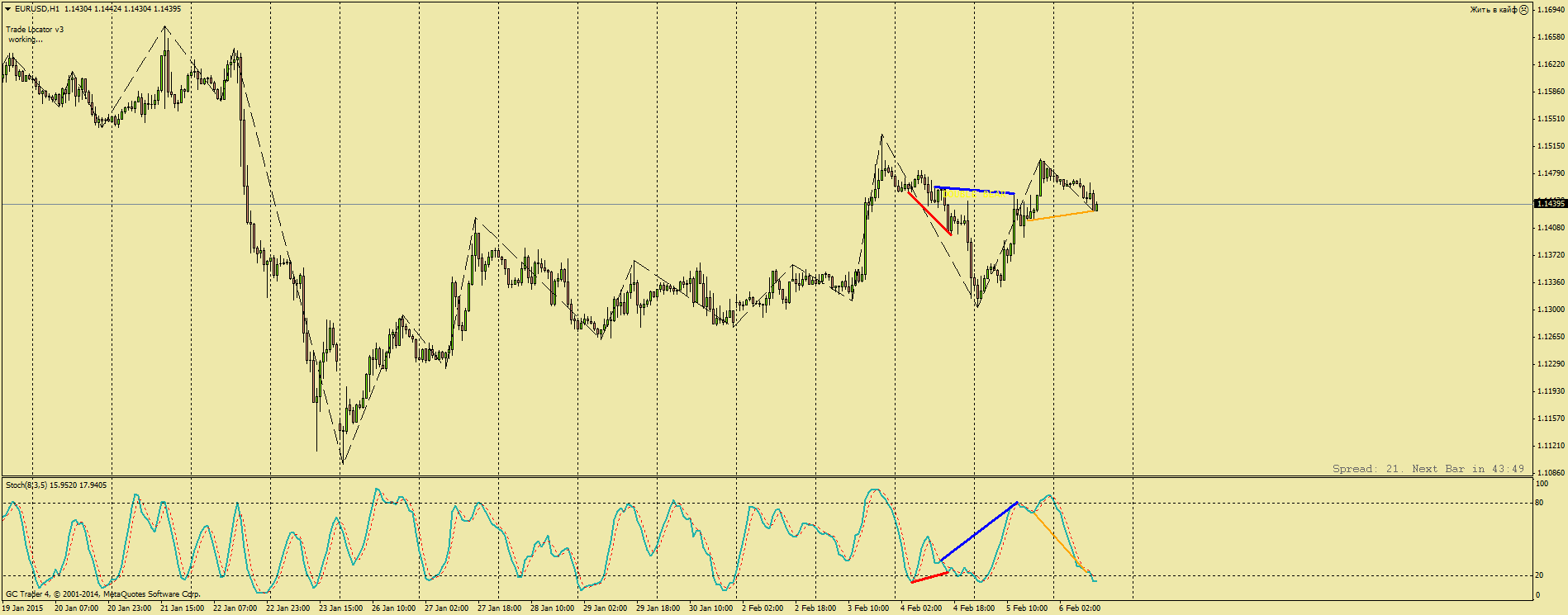The image size is (1568, 615).
Task: Click the 1.13000 price axis label
Action: pyautogui.click(x=1551, y=310)
